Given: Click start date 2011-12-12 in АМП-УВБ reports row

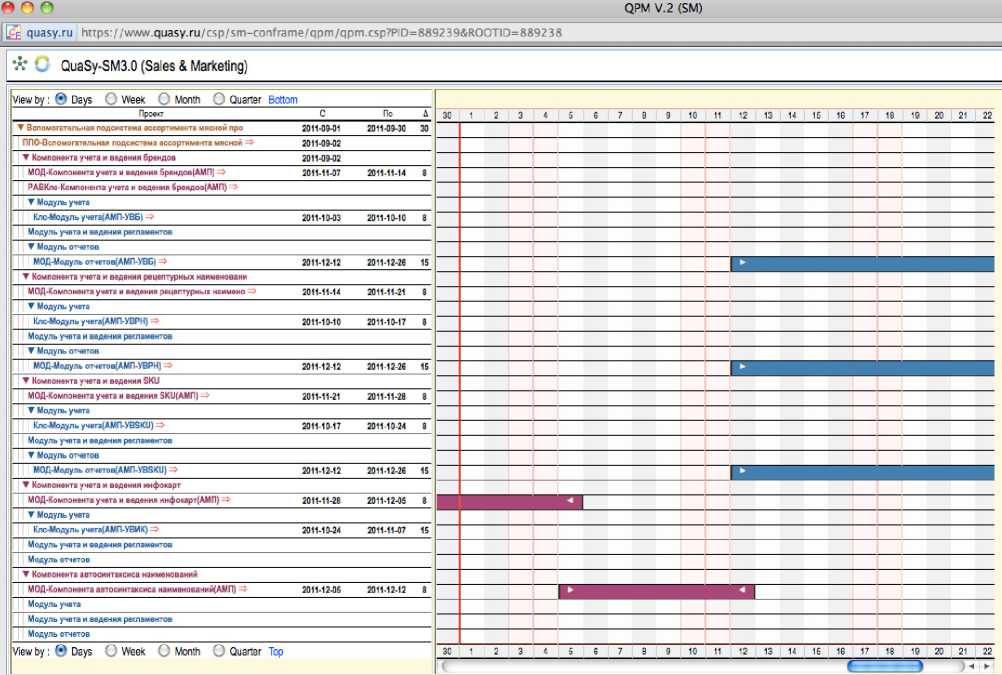Looking at the screenshot, I should 321,262.
